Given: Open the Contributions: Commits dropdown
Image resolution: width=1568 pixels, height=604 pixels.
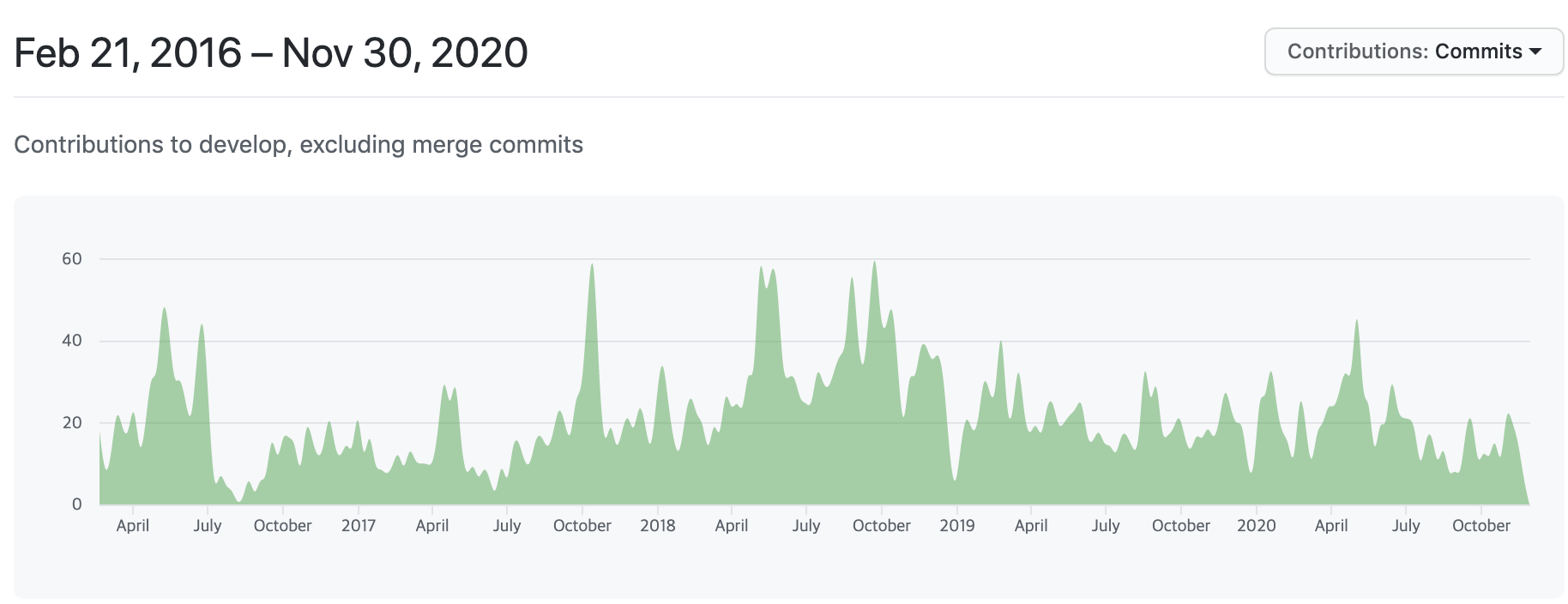Looking at the screenshot, I should [1414, 51].
